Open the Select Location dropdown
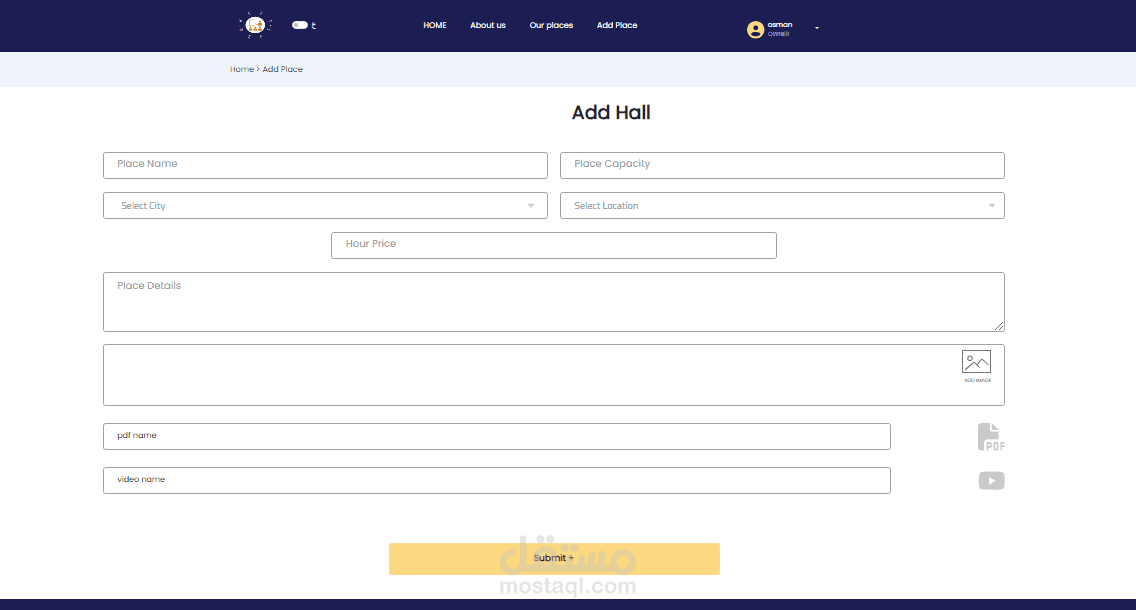This screenshot has height=610, width=1136. (782, 206)
